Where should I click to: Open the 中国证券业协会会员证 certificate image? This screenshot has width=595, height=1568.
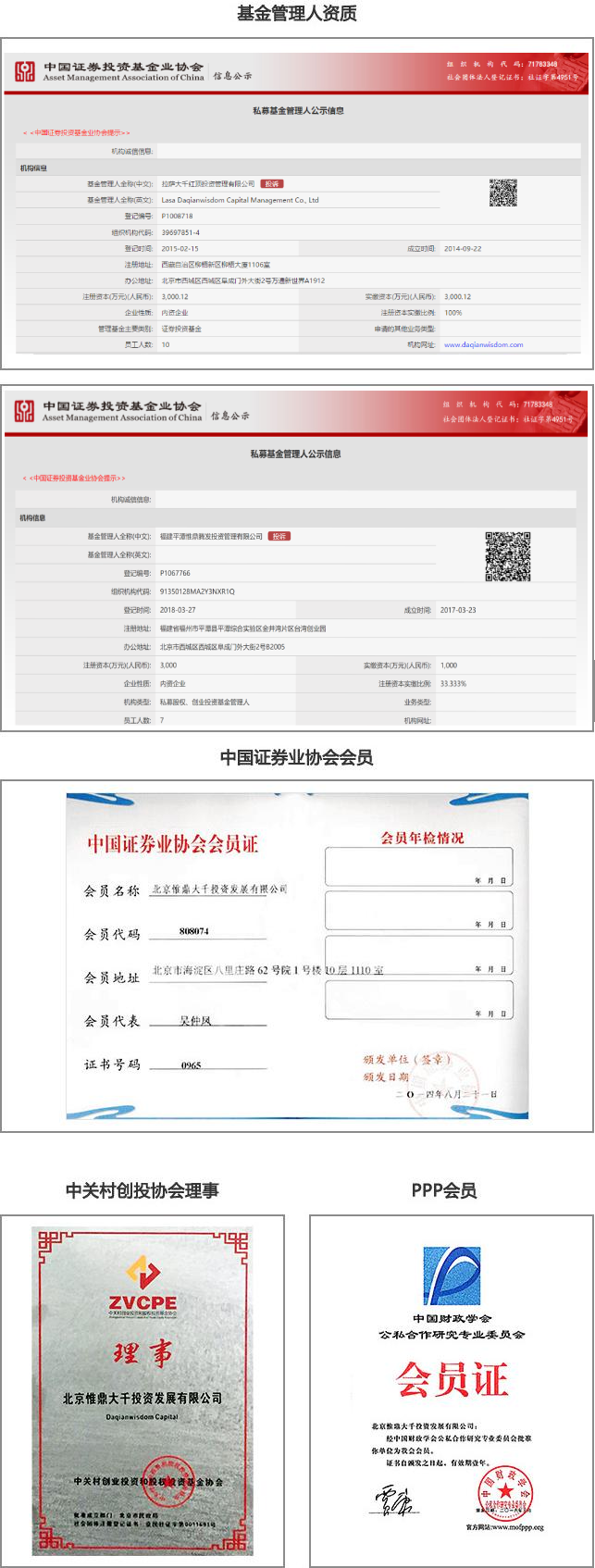point(297,955)
